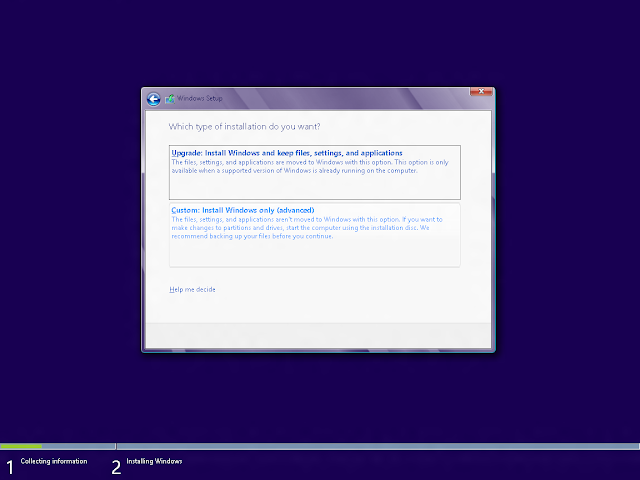Screen dimensions: 640x480
Task: Choose Upgrade: Install Windows and keep files
Action: (x=315, y=172)
